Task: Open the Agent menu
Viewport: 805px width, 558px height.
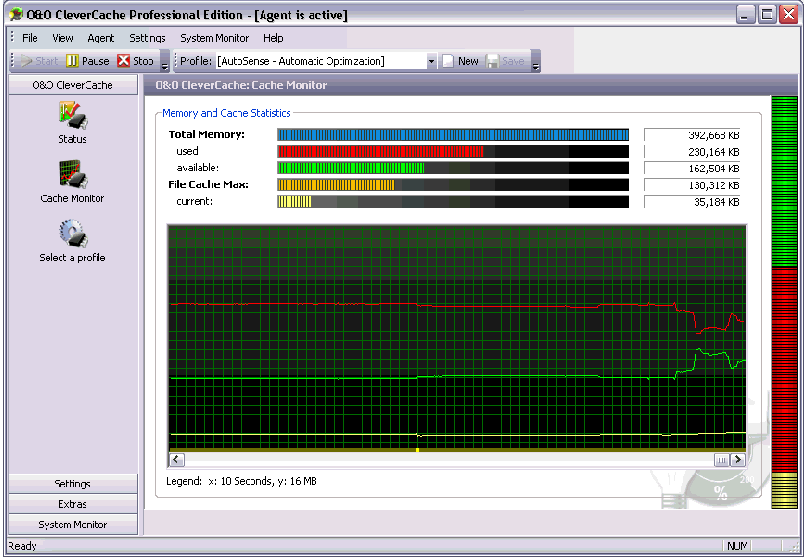Action: pyautogui.click(x=101, y=38)
